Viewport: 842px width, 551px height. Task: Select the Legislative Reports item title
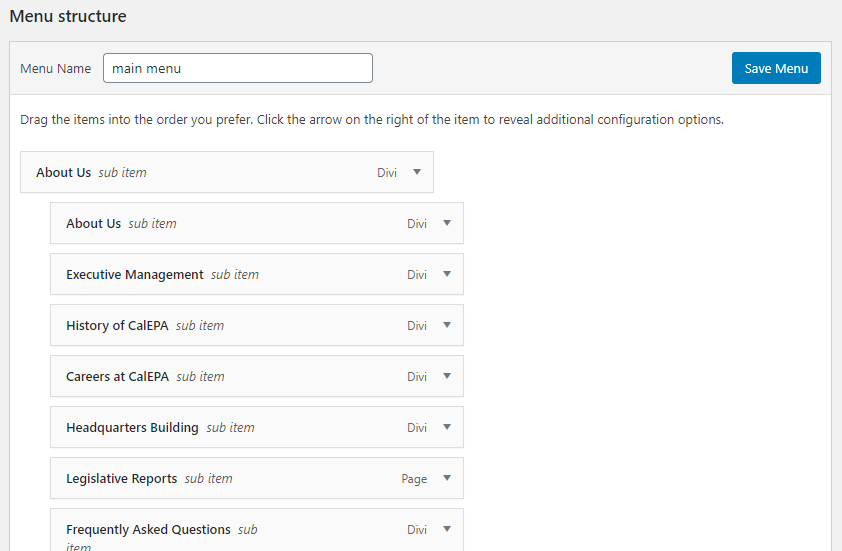(x=121, y=478)
